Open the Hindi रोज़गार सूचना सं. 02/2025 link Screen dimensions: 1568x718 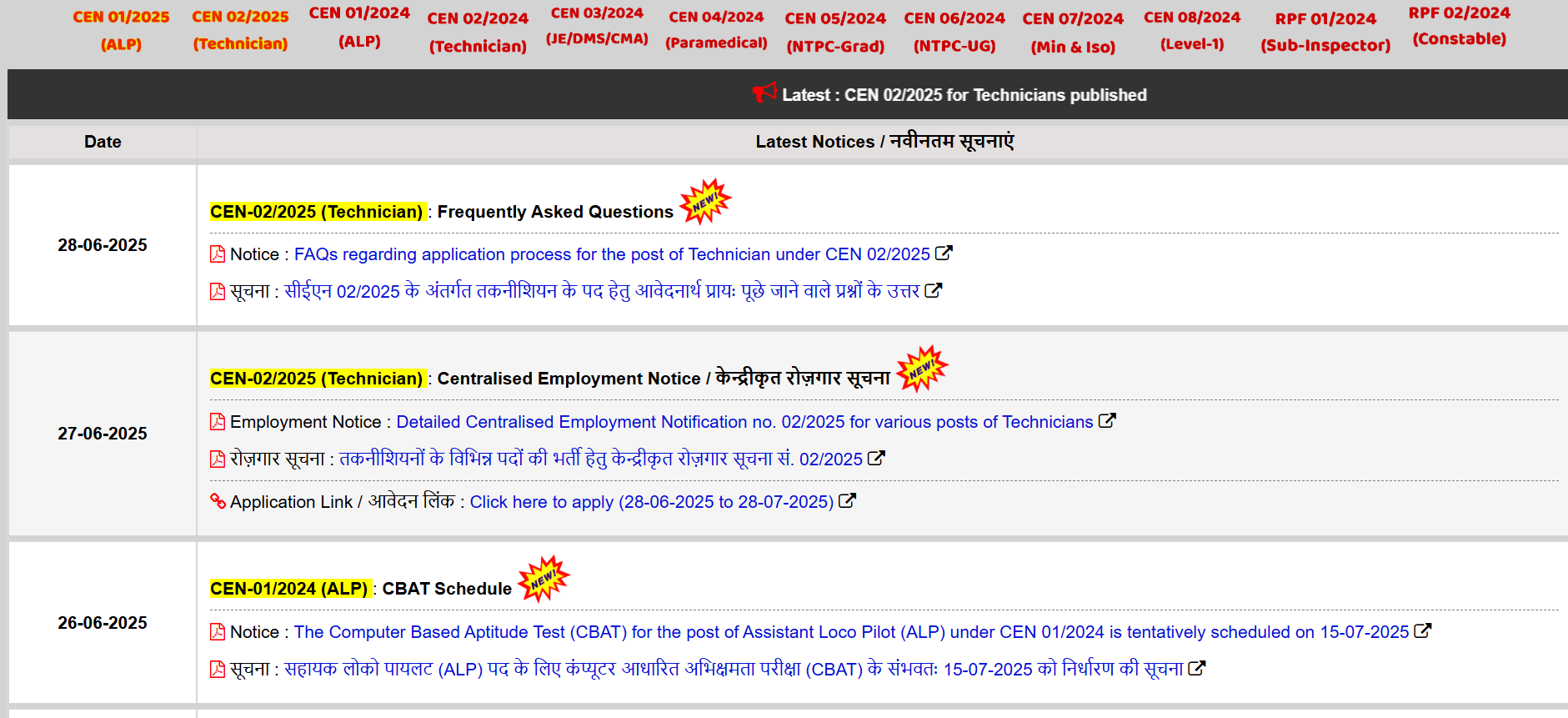coord(601,459)
